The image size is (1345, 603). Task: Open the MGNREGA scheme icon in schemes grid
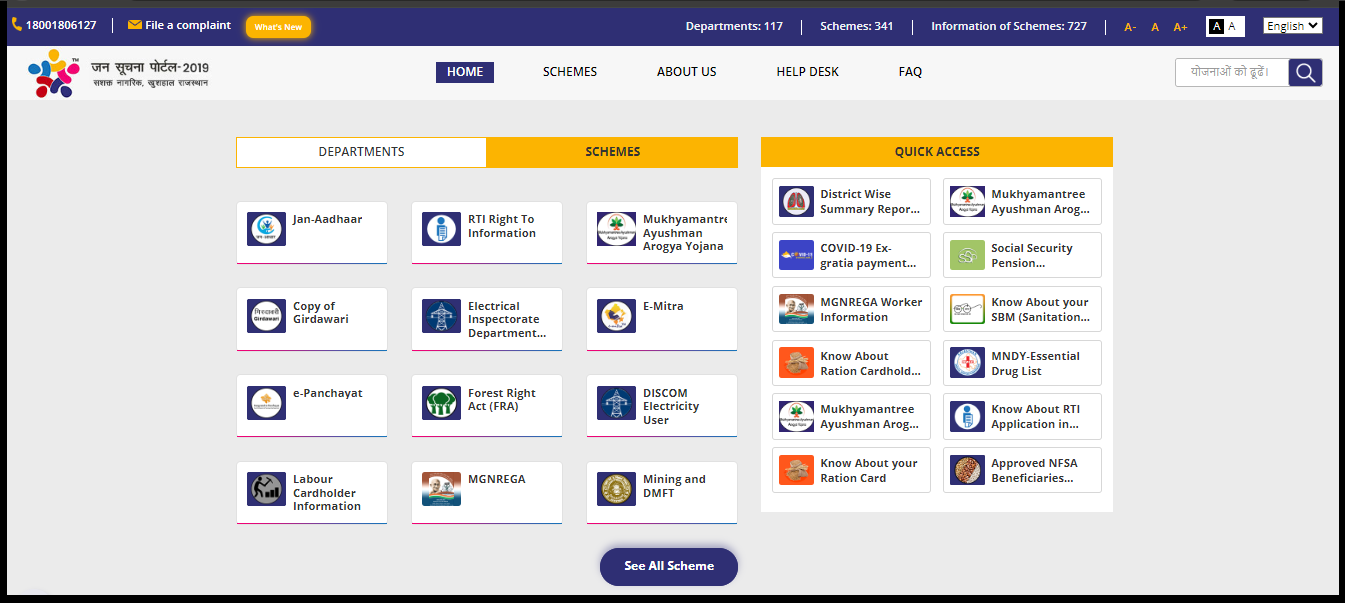tap(441, 489)
